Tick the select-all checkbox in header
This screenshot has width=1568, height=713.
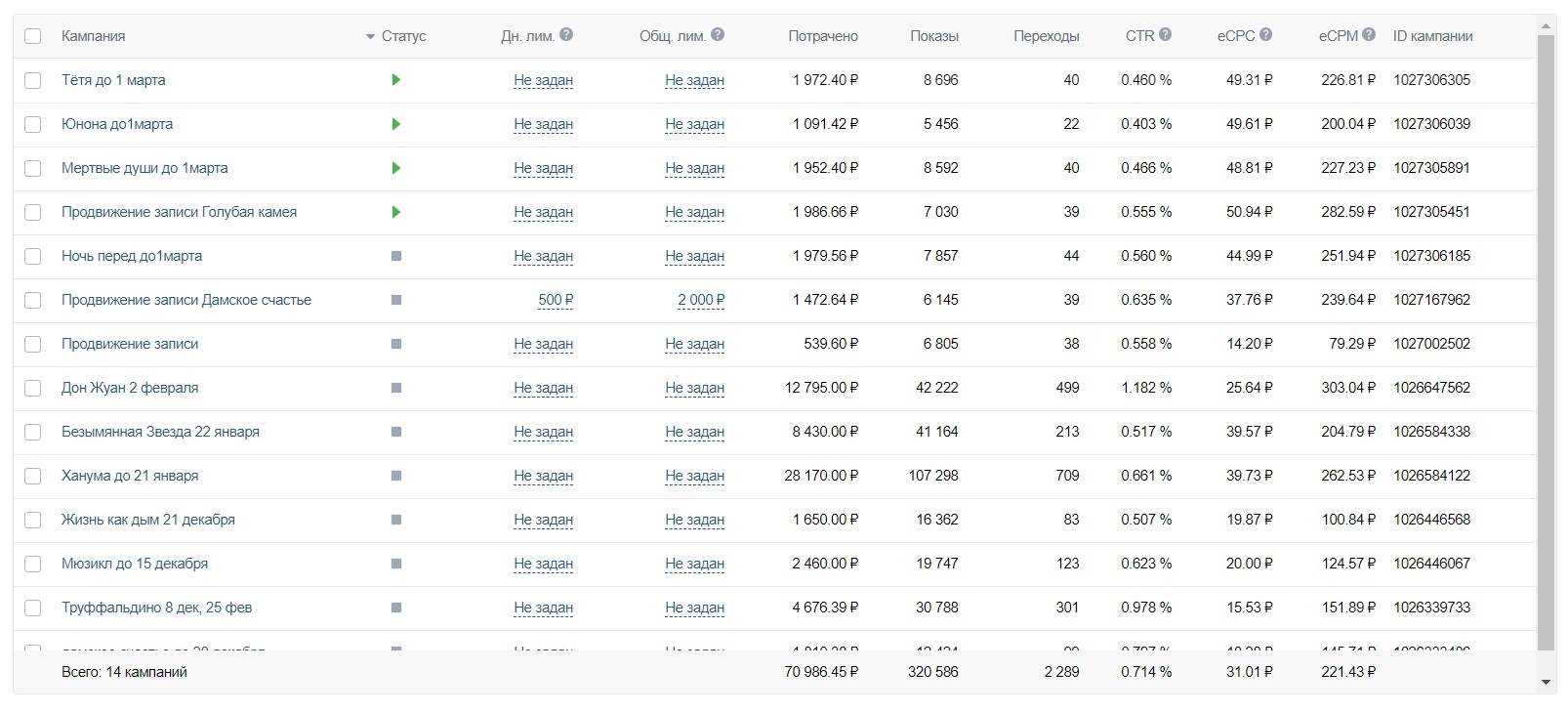pos(33,36)
